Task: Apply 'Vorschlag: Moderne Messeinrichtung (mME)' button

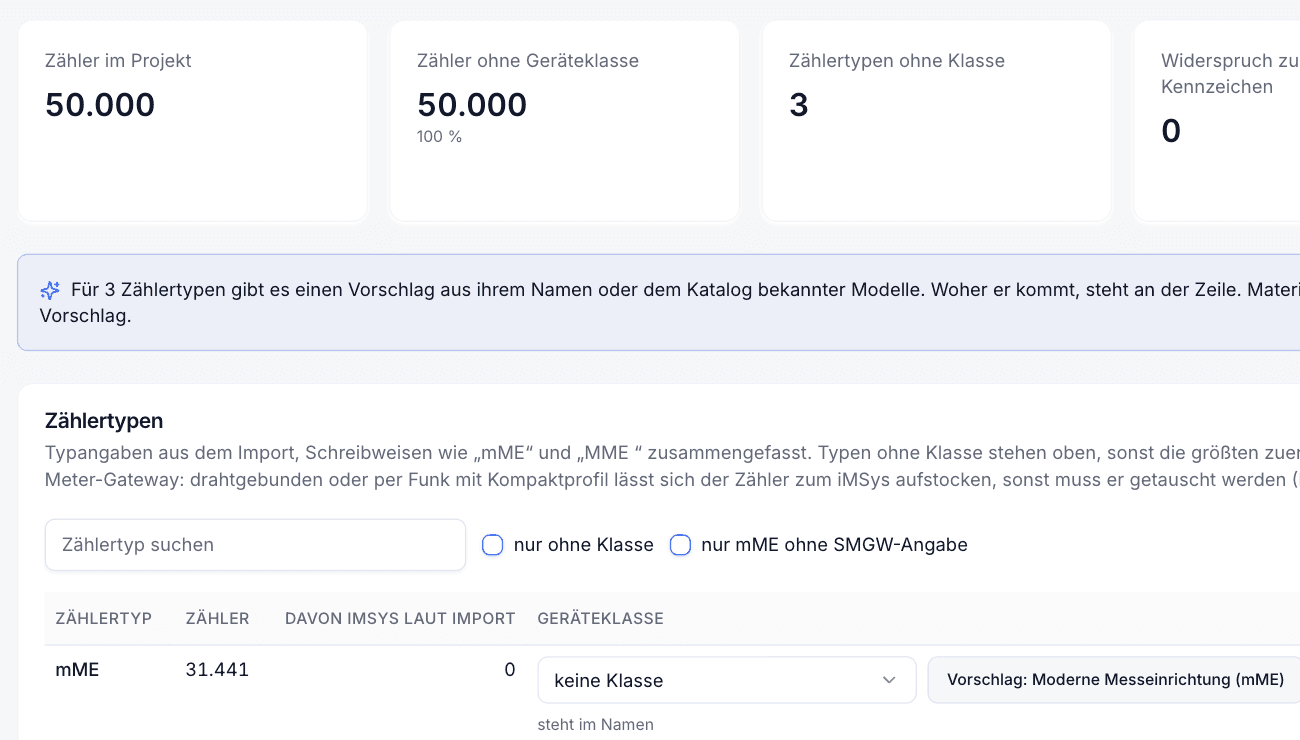Action: (1115, 680)
